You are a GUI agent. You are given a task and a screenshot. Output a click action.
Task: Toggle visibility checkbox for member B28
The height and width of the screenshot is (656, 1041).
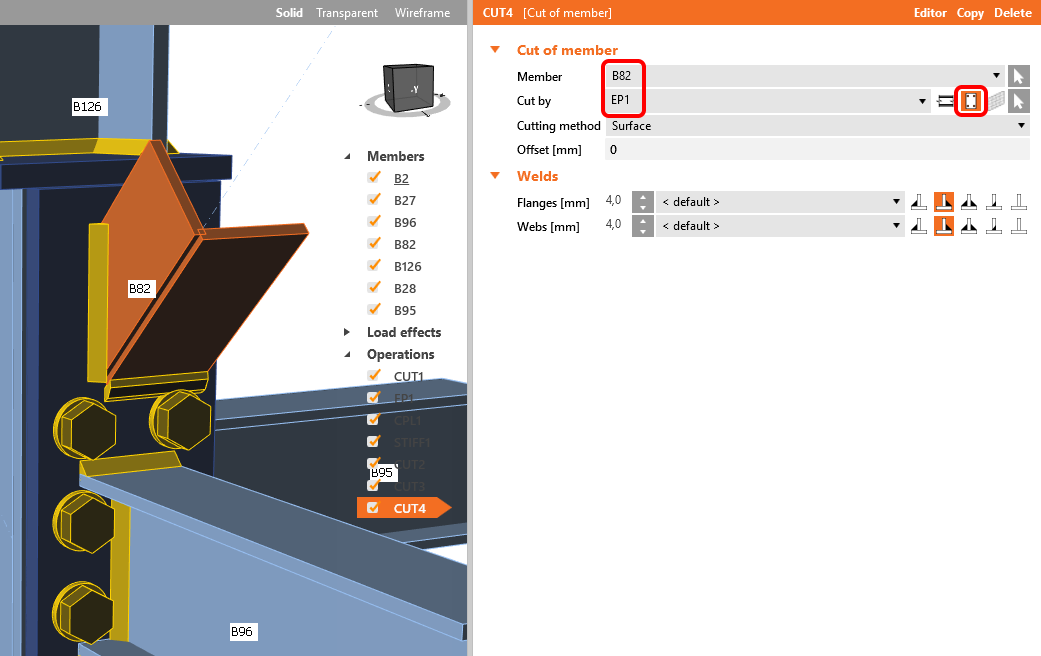point(374,287)
